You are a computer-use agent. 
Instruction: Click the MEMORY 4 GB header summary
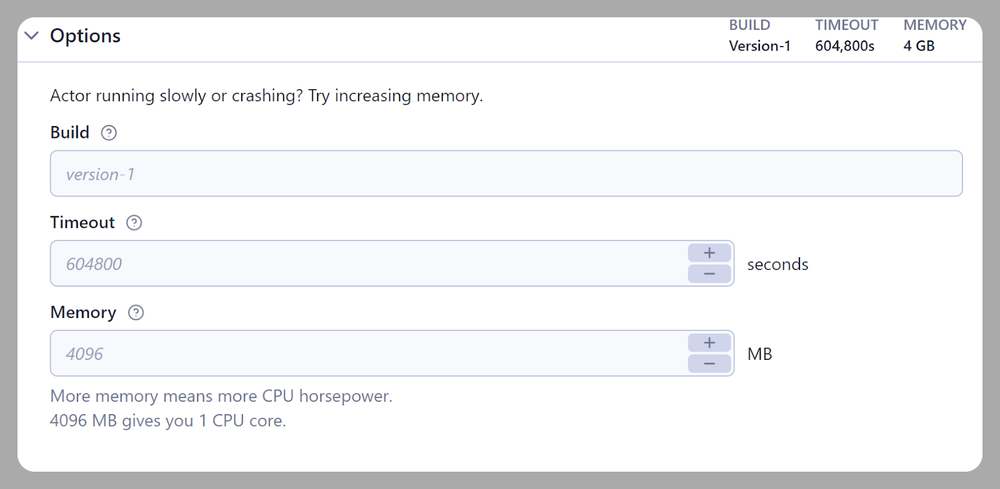(x=934, y=36)
